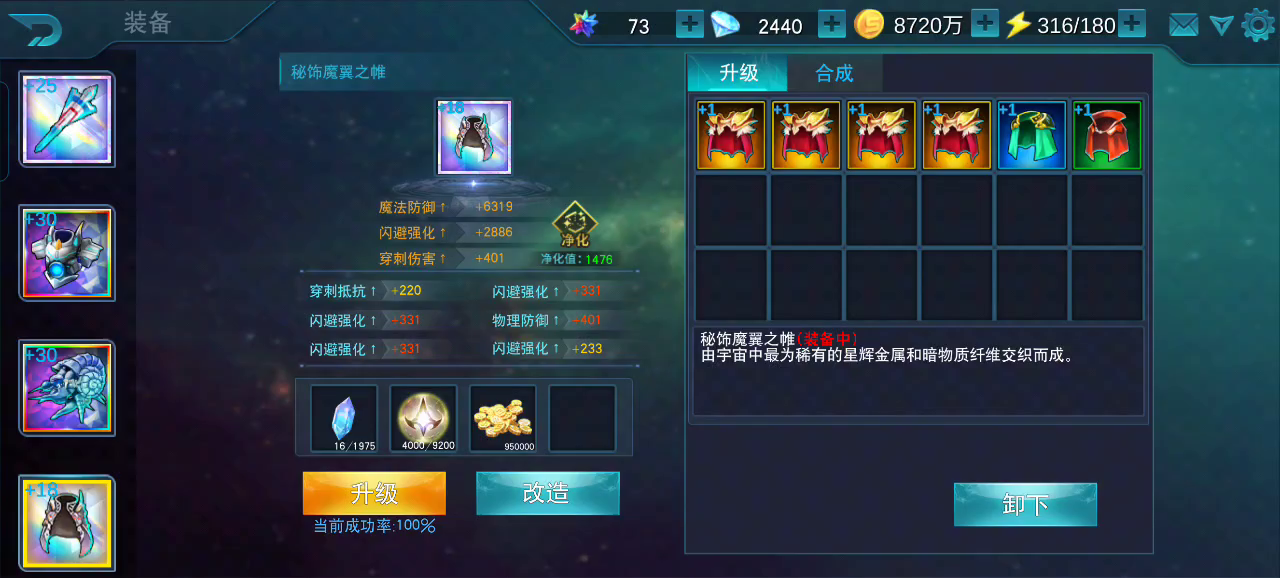The width and height of the screenshot is (1280, 578).
Task: Select the +18 cloak equipment slot
Action: pyautogui.click(x=67, y=522)
